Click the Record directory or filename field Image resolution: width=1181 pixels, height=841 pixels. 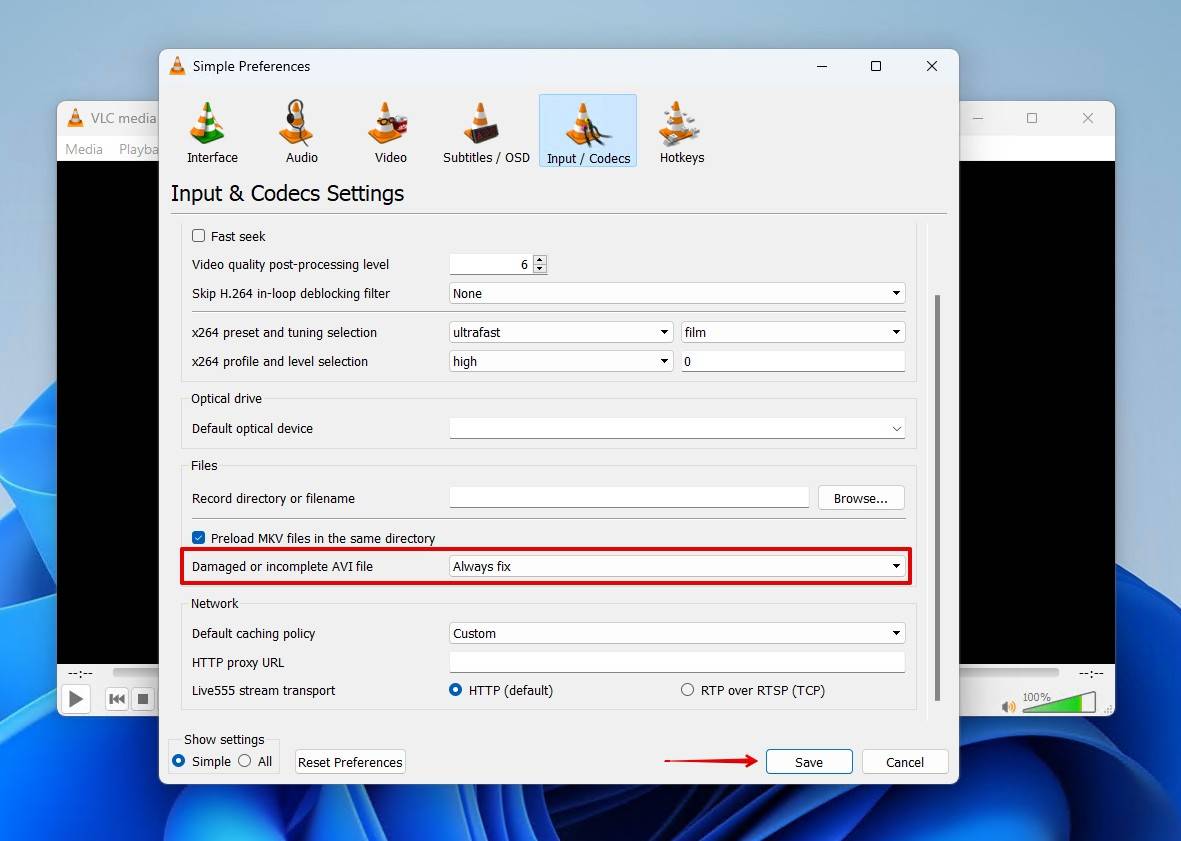click(x=629, y=498)
